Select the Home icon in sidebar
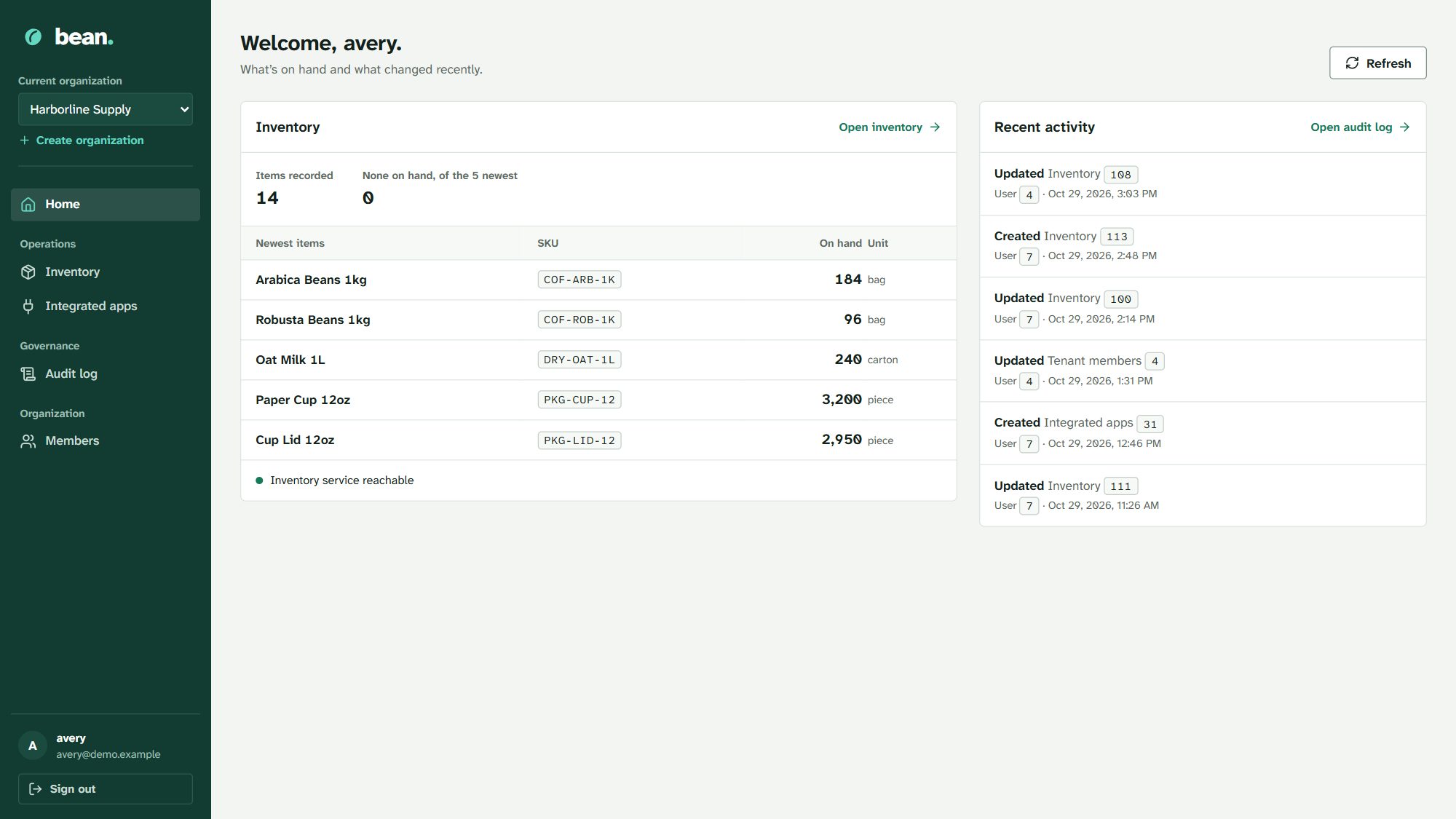 (28, 205)
